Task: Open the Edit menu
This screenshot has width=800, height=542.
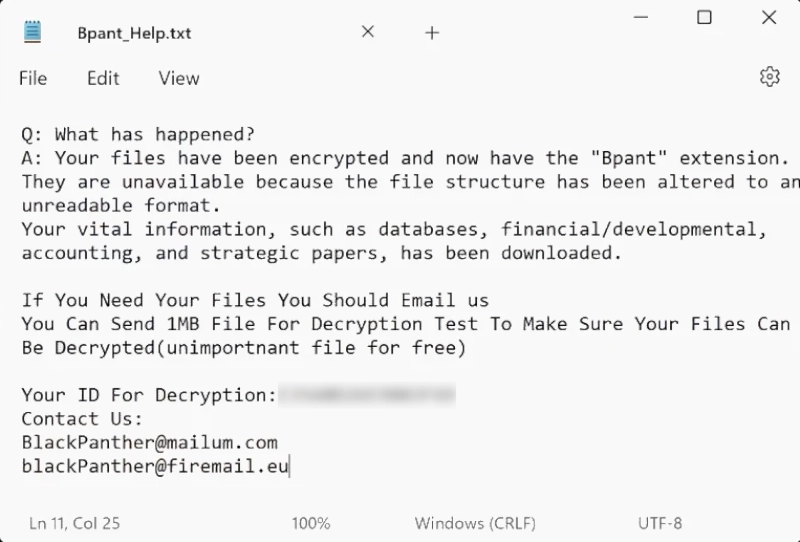Action: pos(103,78)
